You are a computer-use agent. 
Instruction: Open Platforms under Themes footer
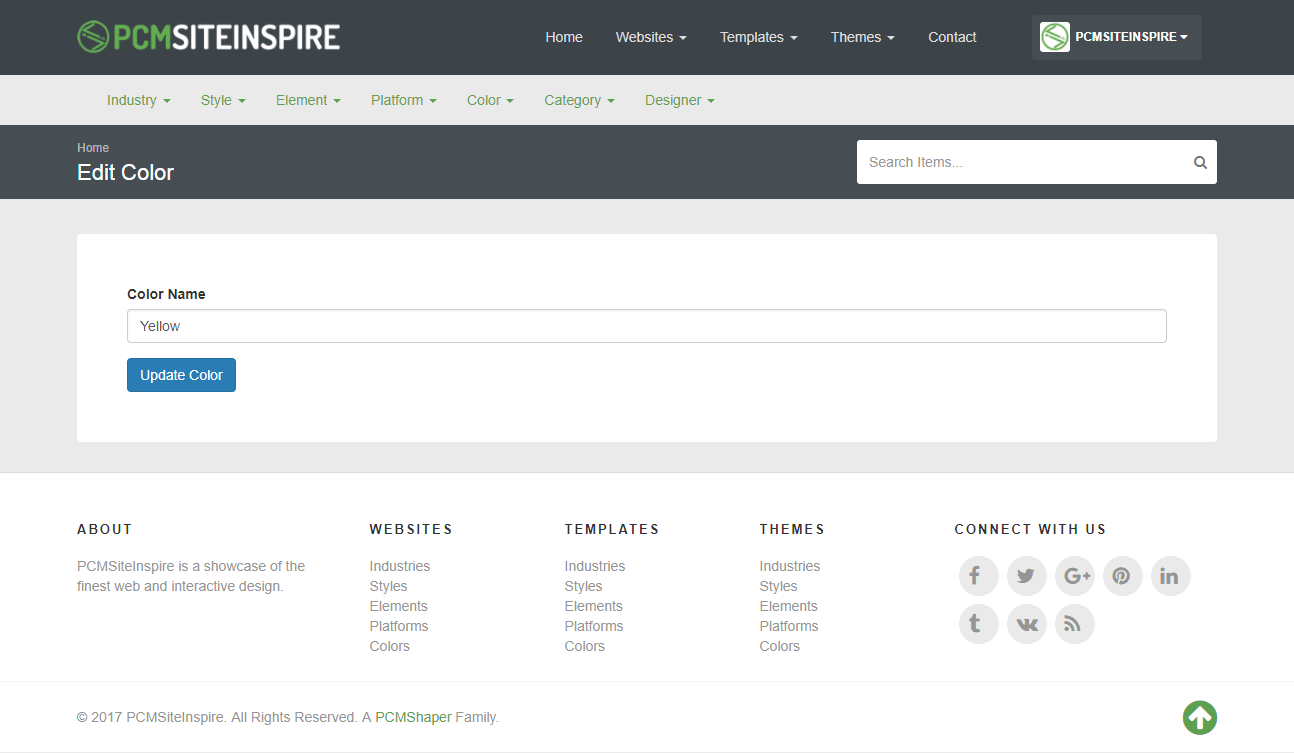tap(788, 626)
